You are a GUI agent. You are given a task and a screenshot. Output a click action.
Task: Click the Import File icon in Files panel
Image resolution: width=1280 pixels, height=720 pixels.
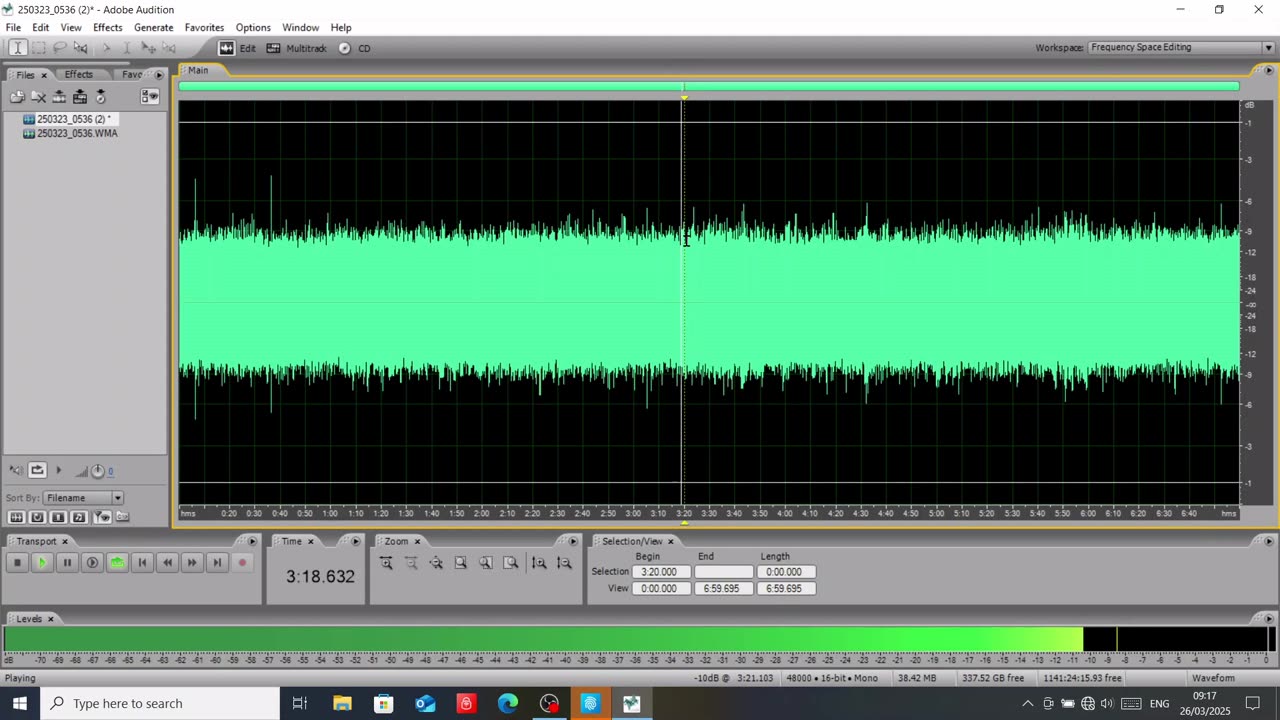[17, 97]
